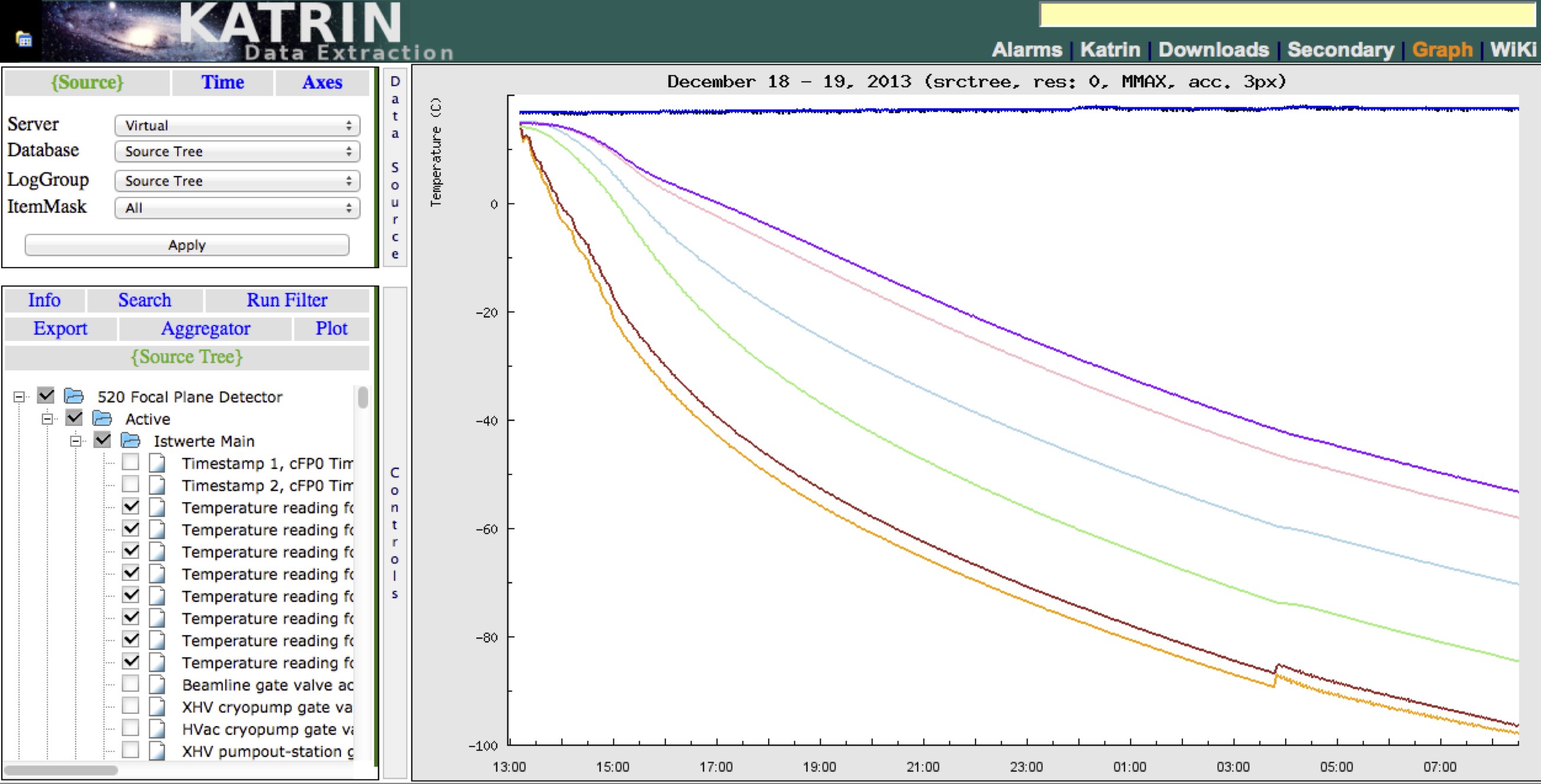The width and height of the screenshot is (1541, 784).
Task: Click document icon beside XHV cryopump gate valve
Action: (157, 706)
